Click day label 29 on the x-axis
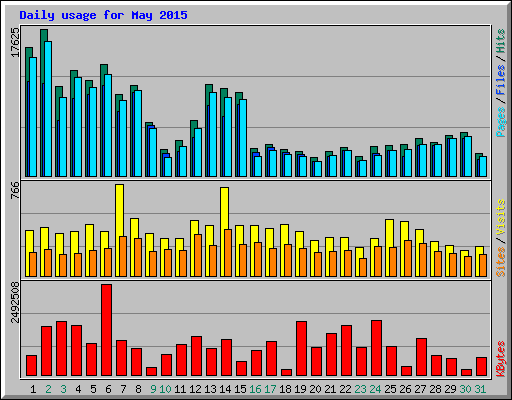This screenshot has height=400, width=512. [x=450, y=389]
